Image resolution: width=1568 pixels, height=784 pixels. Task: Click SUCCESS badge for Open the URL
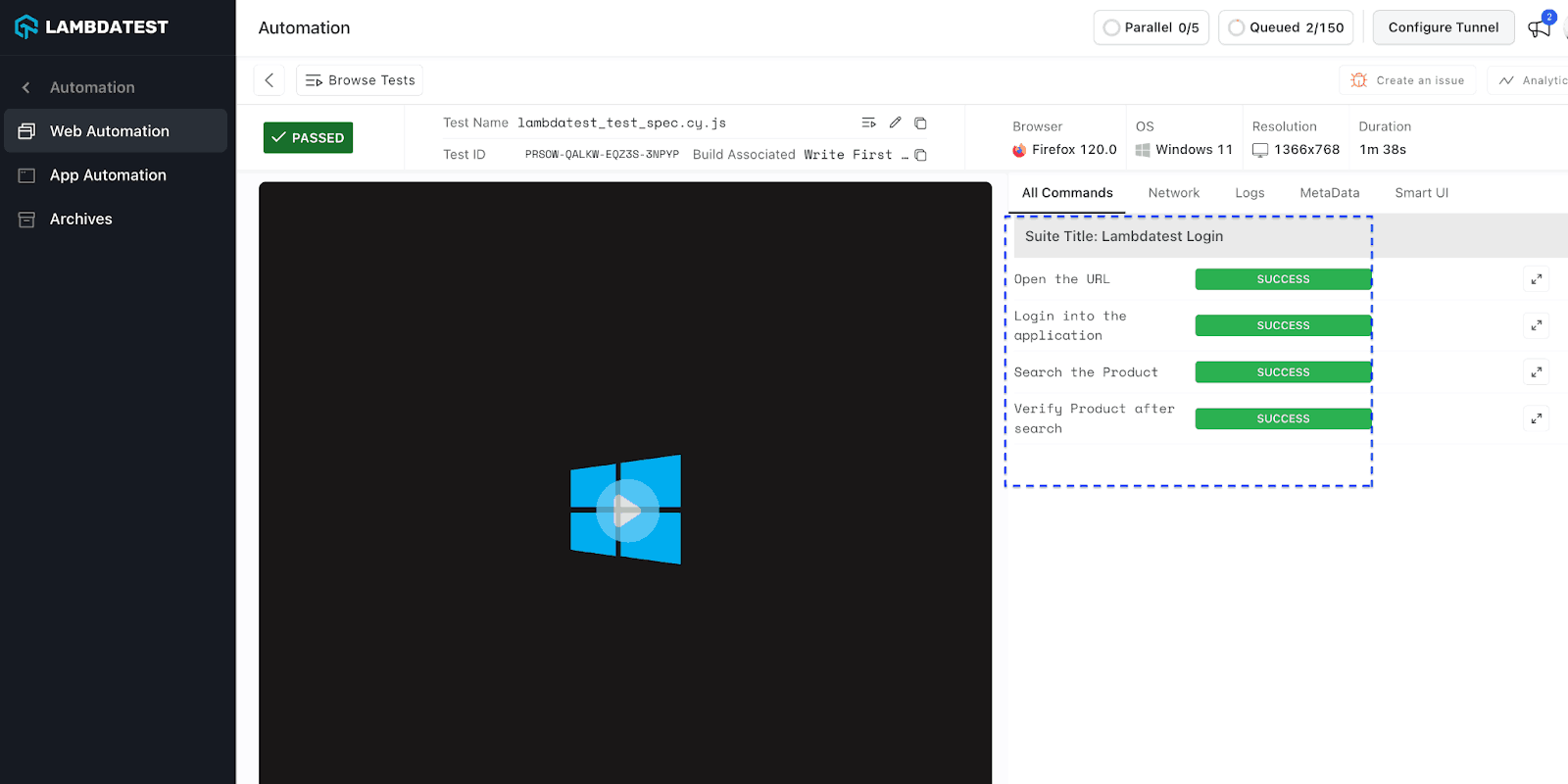1283,279
